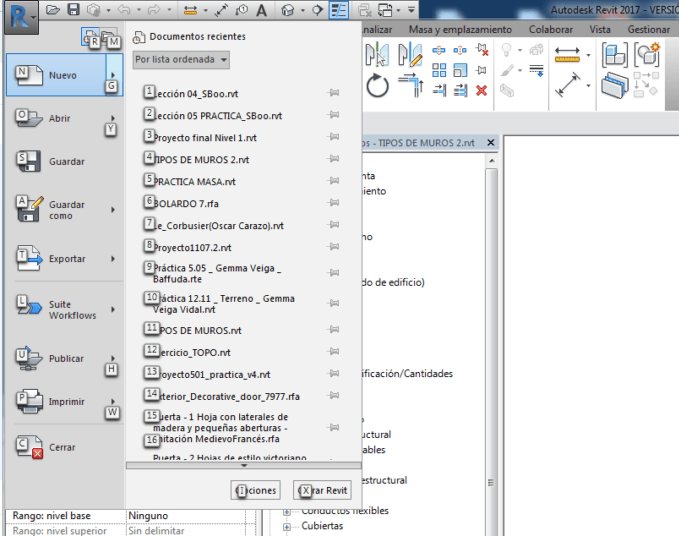
Task: Choose Cerrar in the application menu
Action: click(65, 447)
